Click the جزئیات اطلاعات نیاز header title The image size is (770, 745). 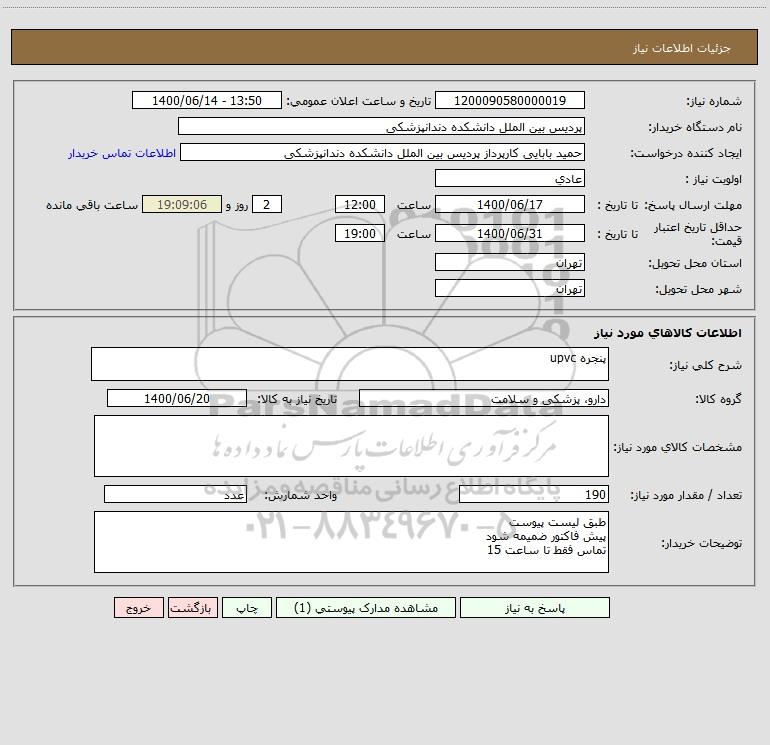(x=682, y=48)
